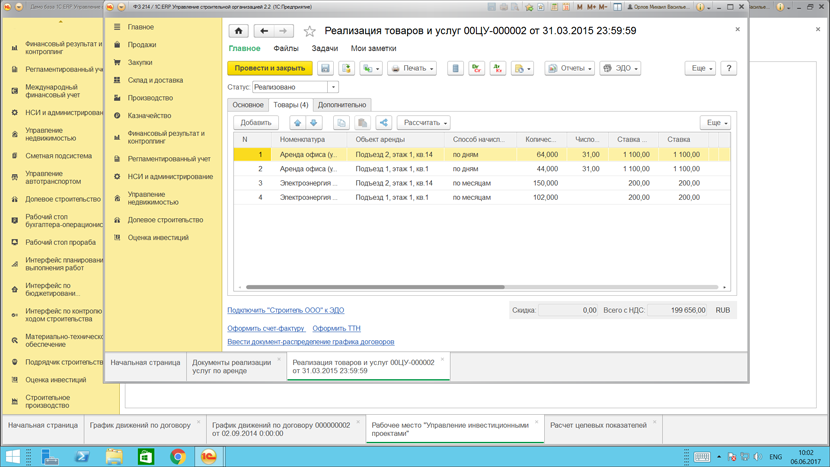Image resolution: width=830 pixels, height=467 pixels.
Task: Click the post document icon
Action: point(346,68)
